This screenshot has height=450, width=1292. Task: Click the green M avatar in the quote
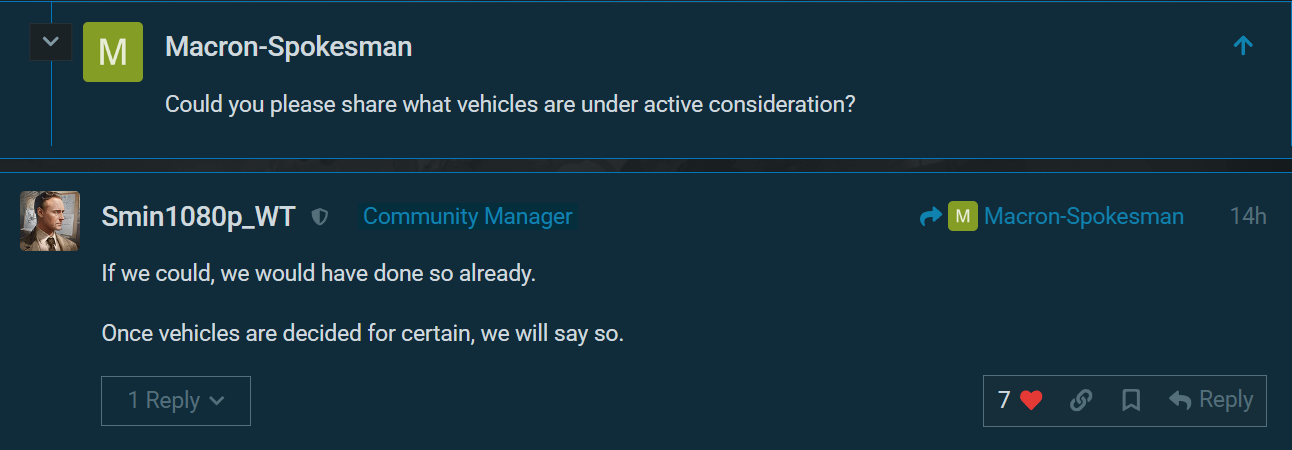click(x=112, y=51)
